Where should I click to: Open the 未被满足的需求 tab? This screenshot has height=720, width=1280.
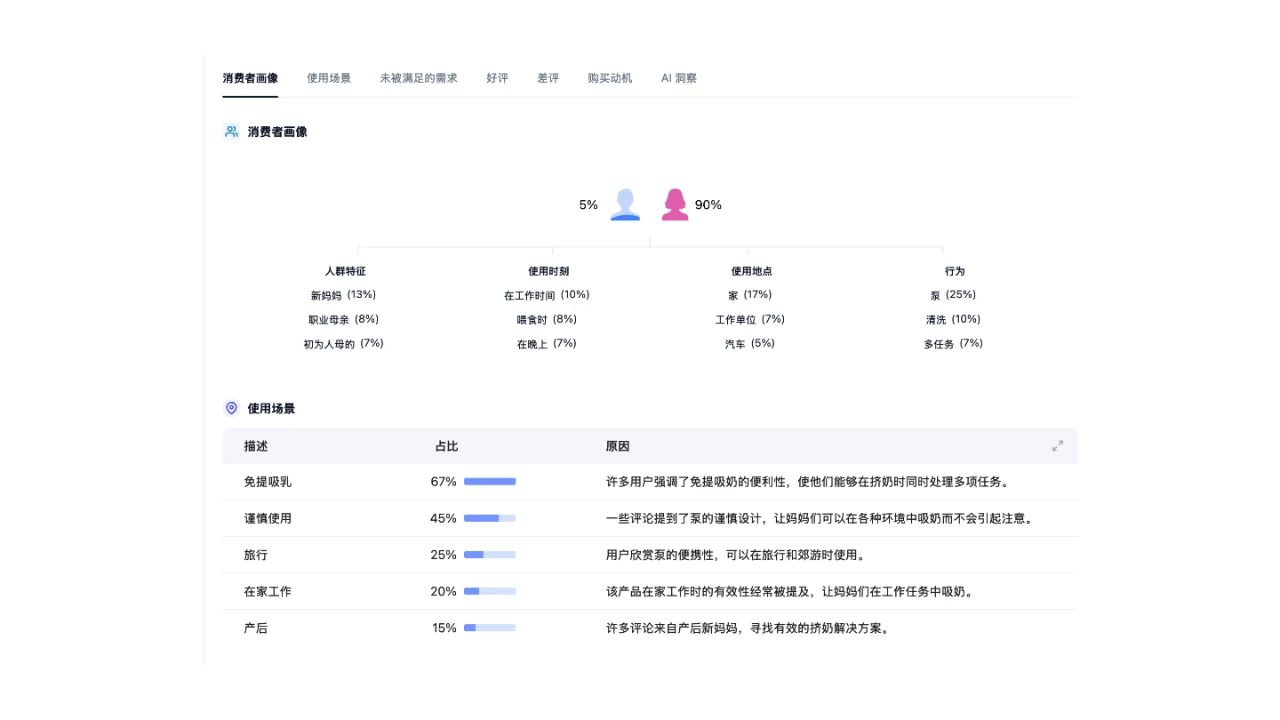[419, 77]
